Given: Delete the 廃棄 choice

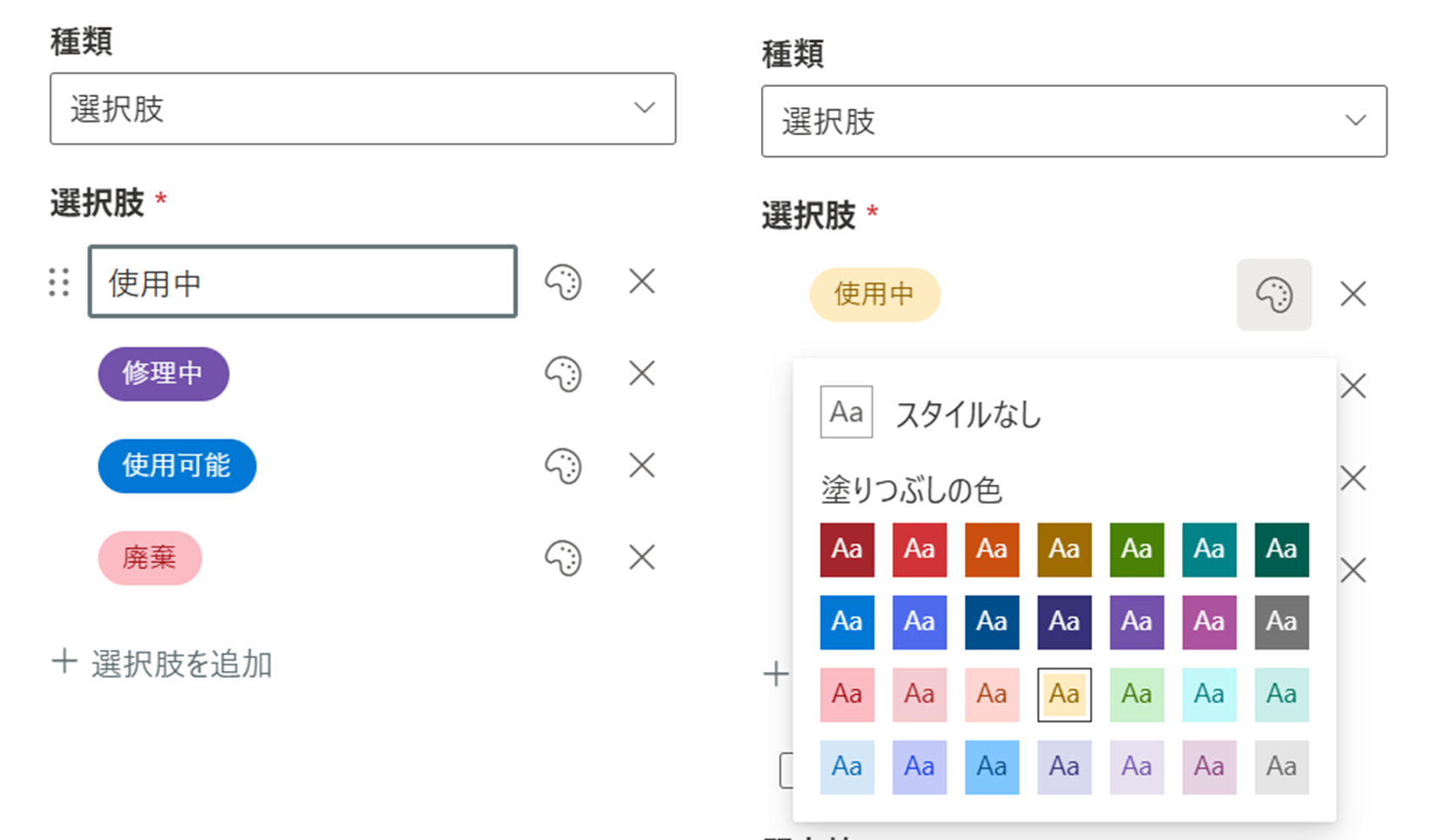Looking at the screenshot, I should (642, 558).
